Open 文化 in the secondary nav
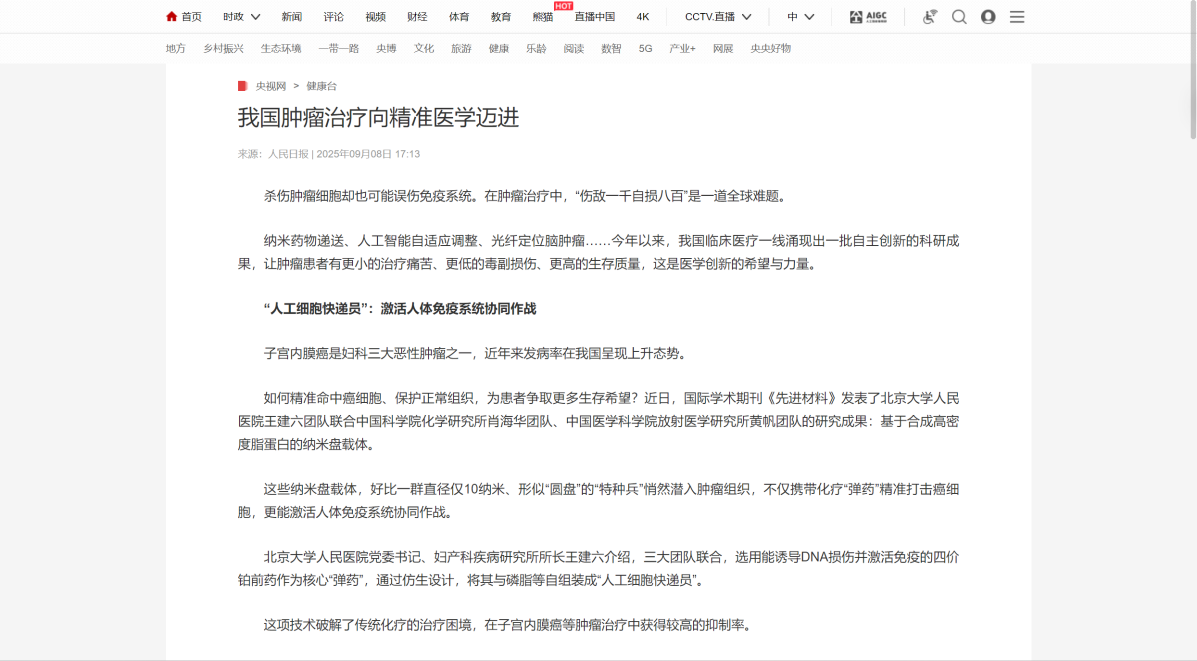The image size is (1197, 661). point(424,48)
